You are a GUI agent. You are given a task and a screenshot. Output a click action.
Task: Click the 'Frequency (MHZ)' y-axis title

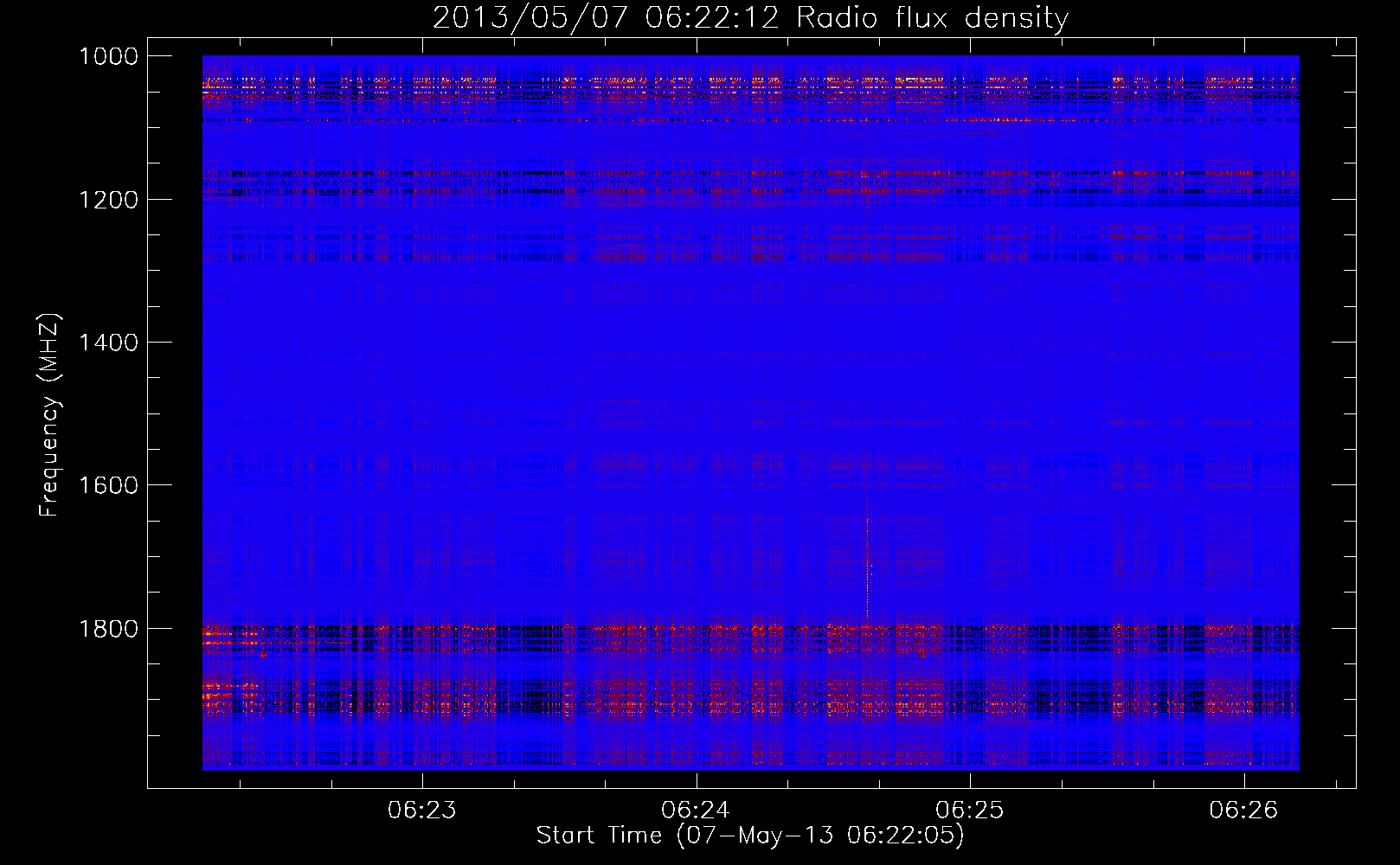[x=49, y=415]
